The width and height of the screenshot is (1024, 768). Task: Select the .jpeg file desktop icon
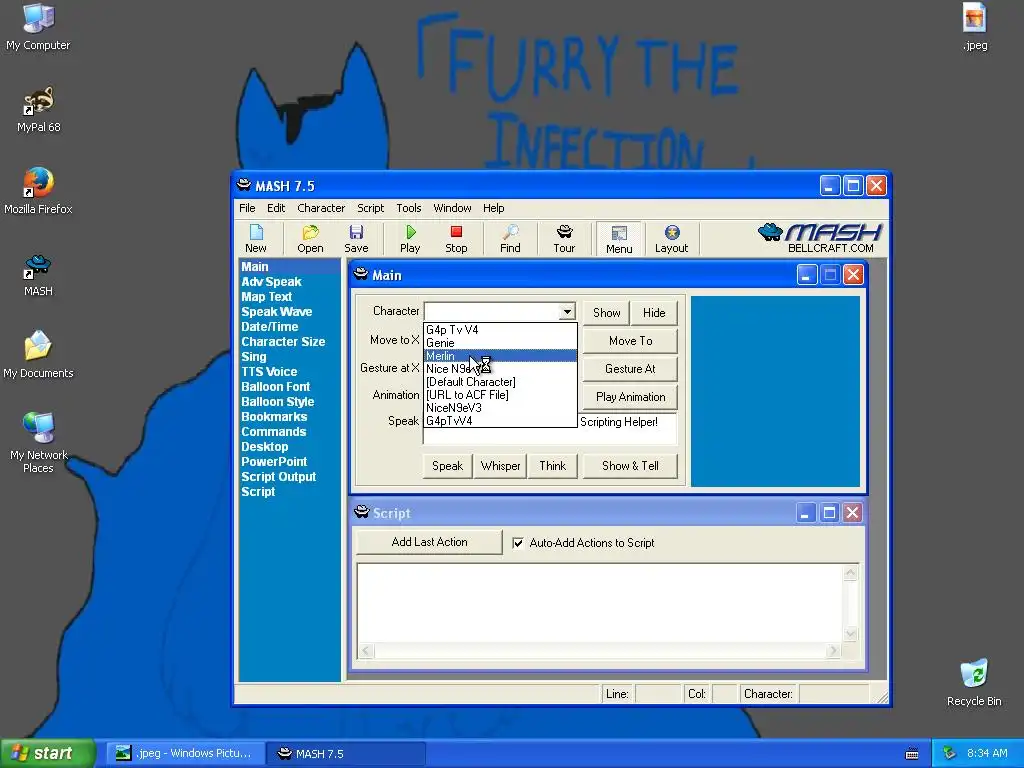(x=974, y=27)
